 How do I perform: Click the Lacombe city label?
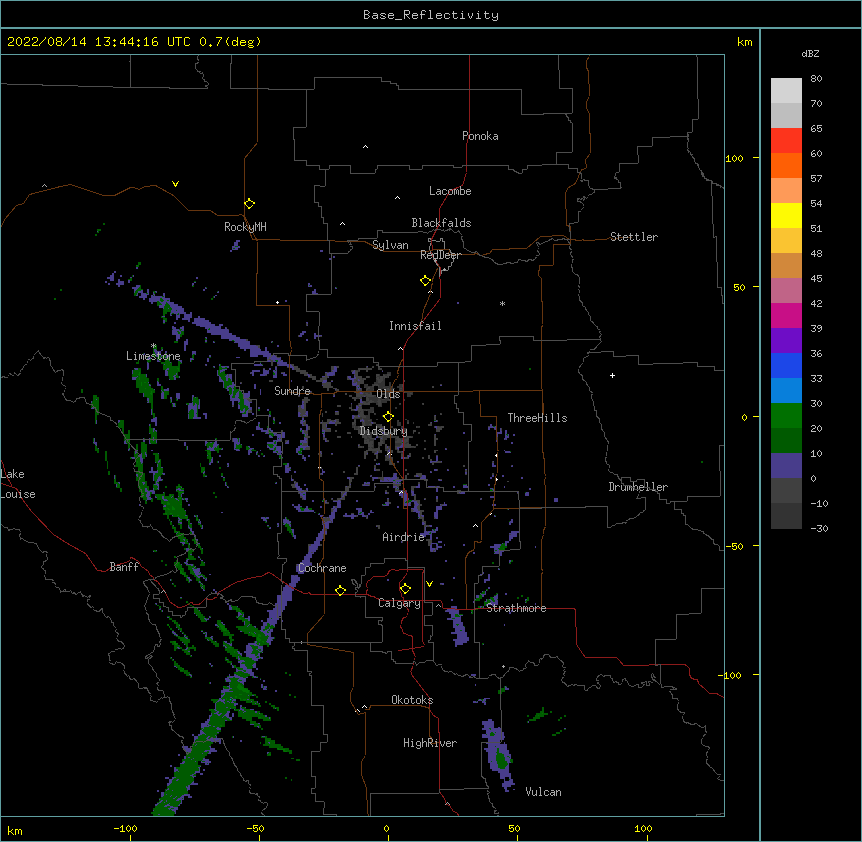(450, 191)
